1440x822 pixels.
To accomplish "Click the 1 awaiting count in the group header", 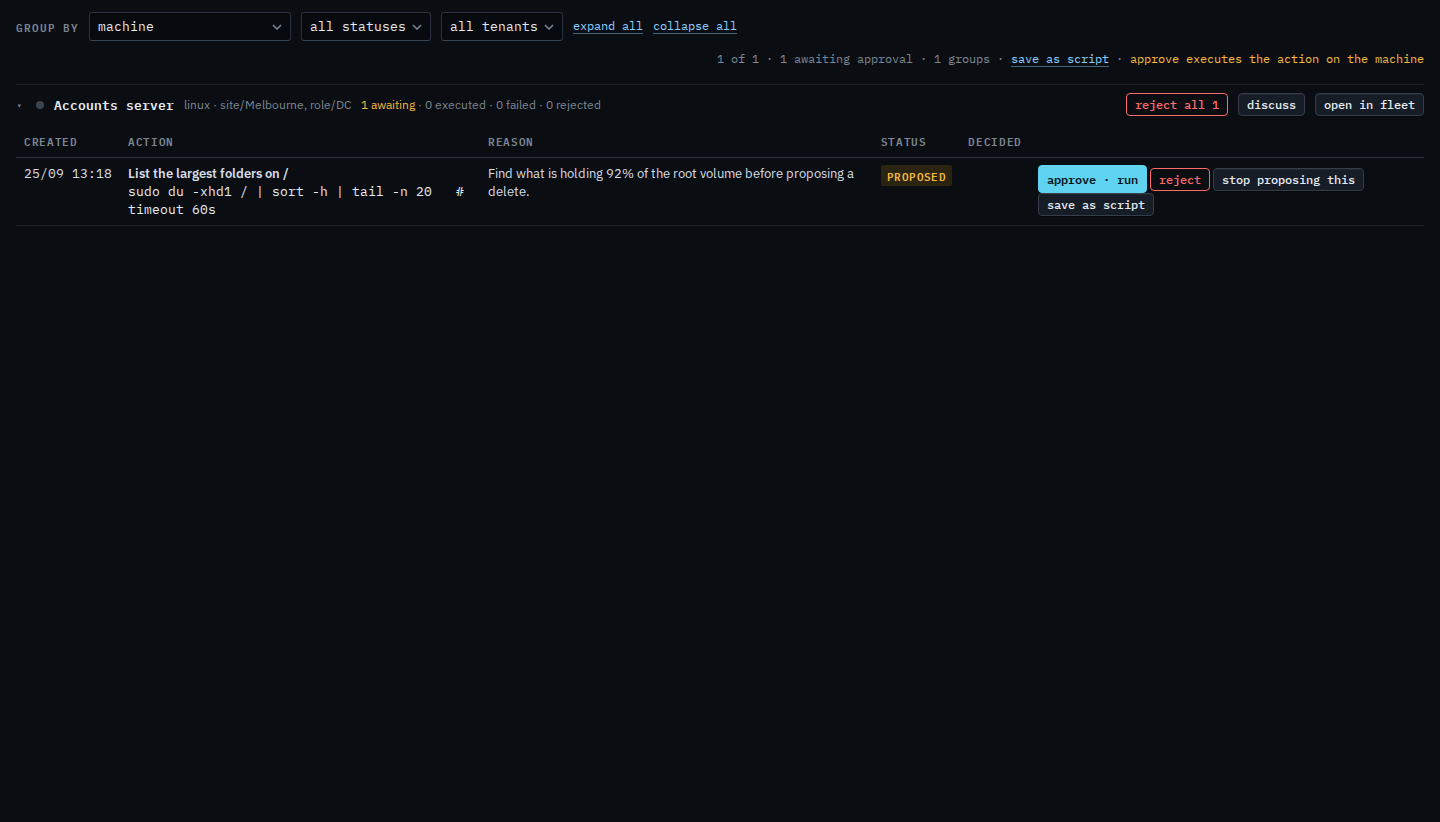I will click(x=388, y=105).
